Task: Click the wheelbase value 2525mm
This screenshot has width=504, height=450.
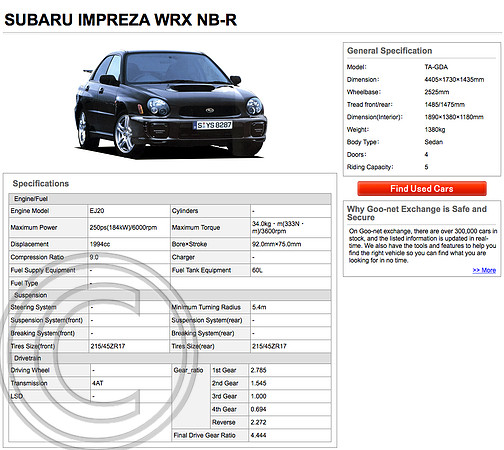Action: coord(437,92)
